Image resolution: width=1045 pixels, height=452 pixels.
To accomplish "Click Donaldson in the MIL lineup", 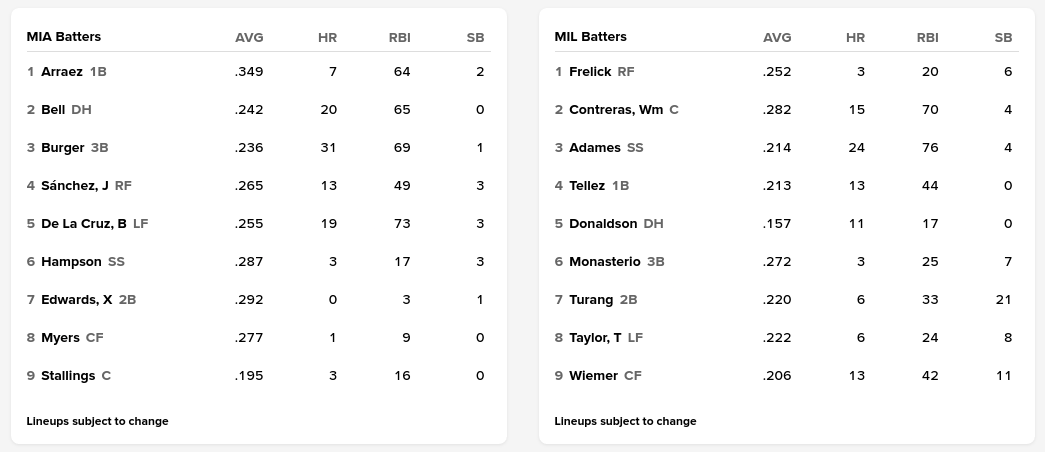I will click(x=603, y=224).
